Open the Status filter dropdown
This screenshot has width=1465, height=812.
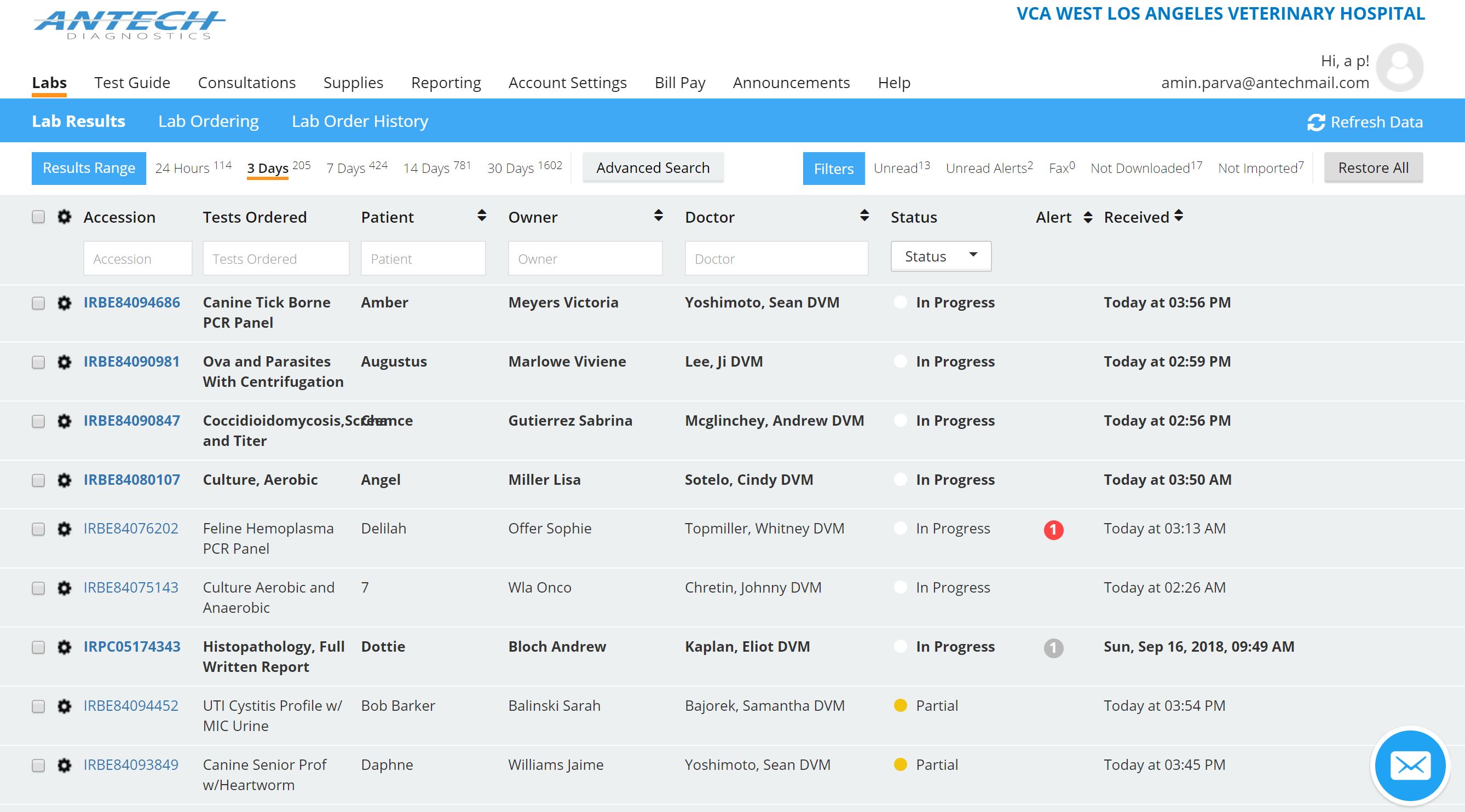[941, 256]
